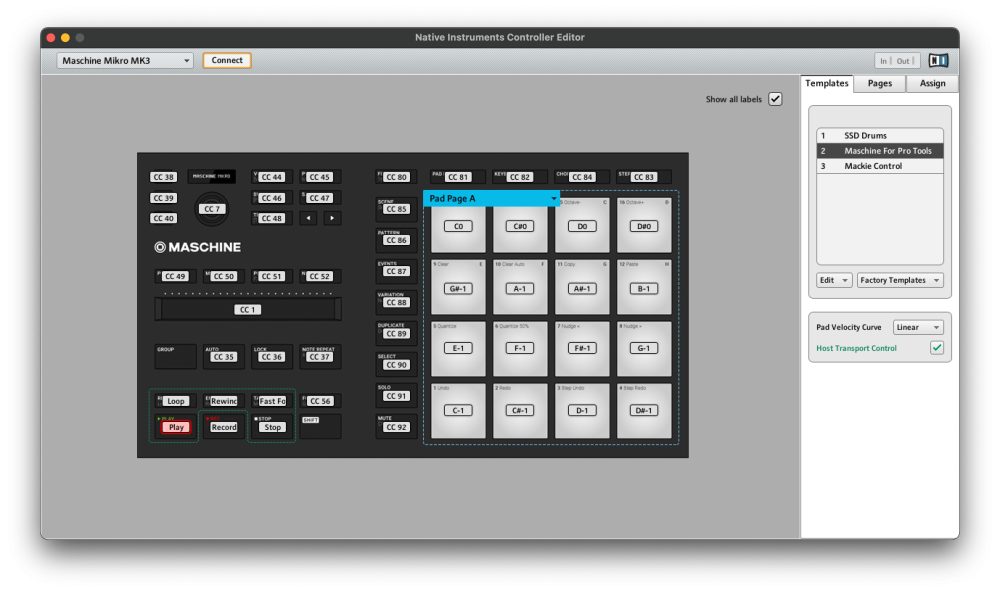Select the C0 pad
The image size is (1000, 593).
[458, 226]
